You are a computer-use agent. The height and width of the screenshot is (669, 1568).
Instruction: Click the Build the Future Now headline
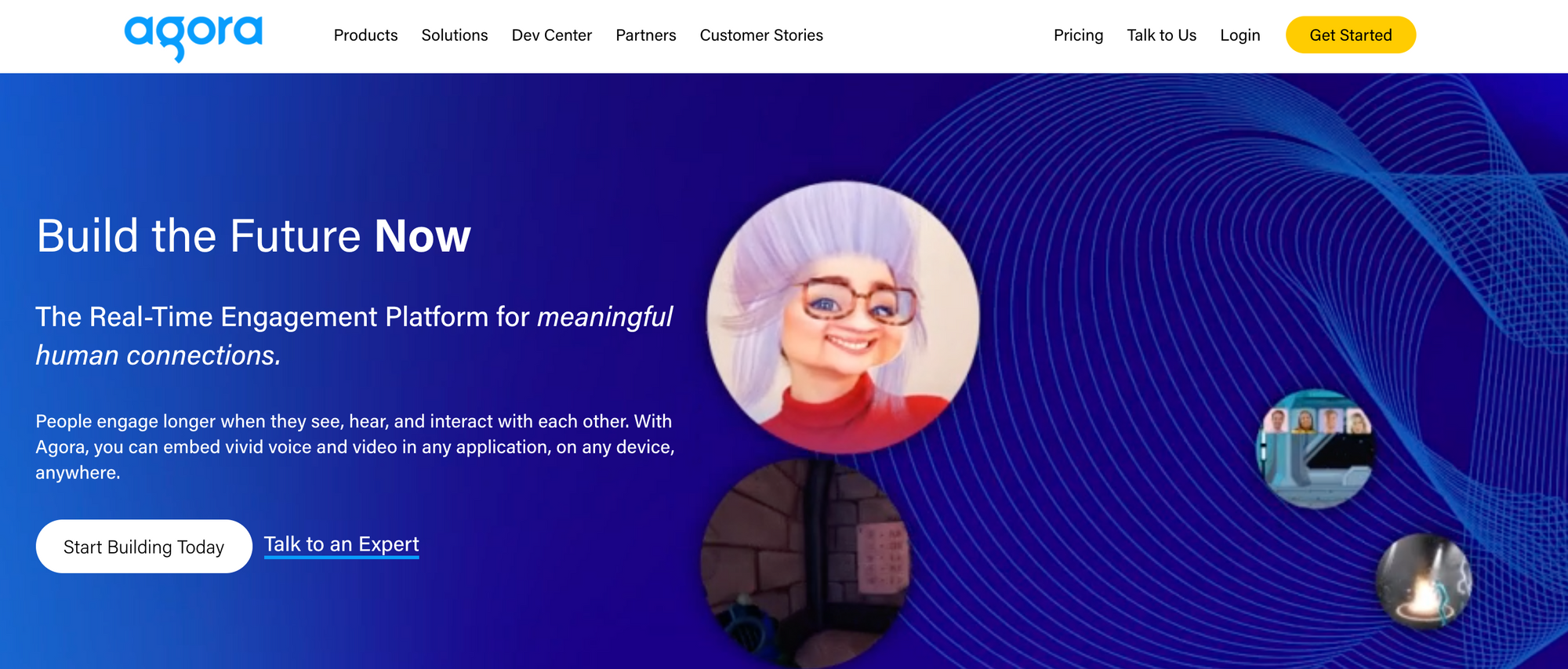[254, 236]
